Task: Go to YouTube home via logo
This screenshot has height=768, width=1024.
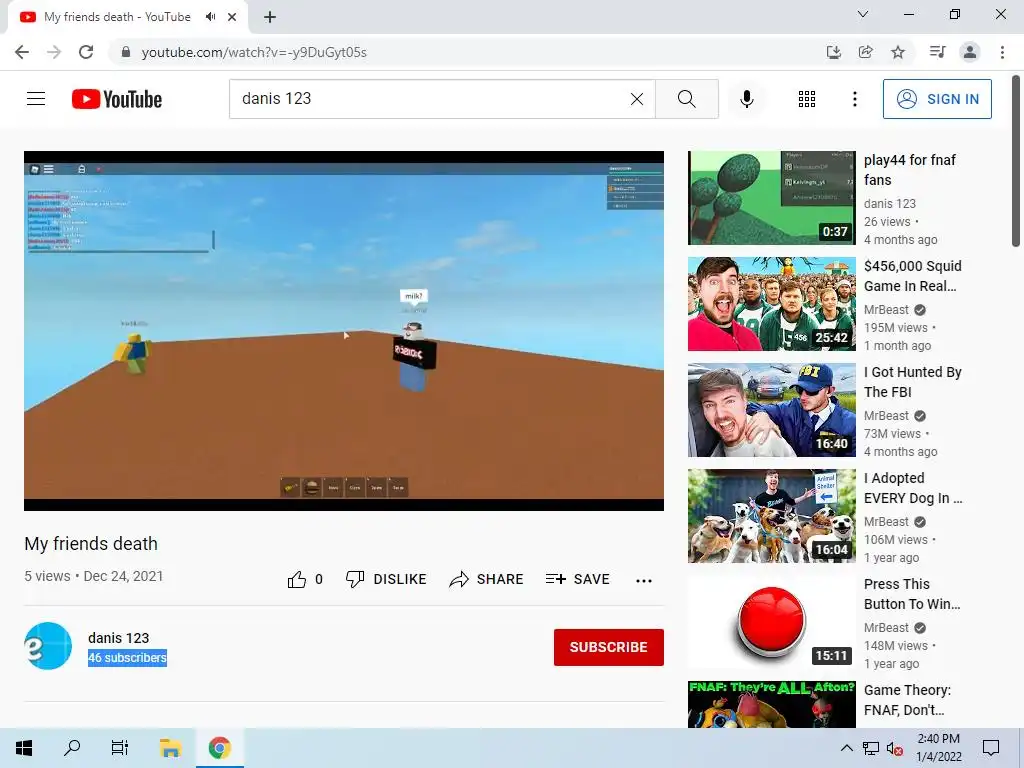Action: (x=117, y=99)
